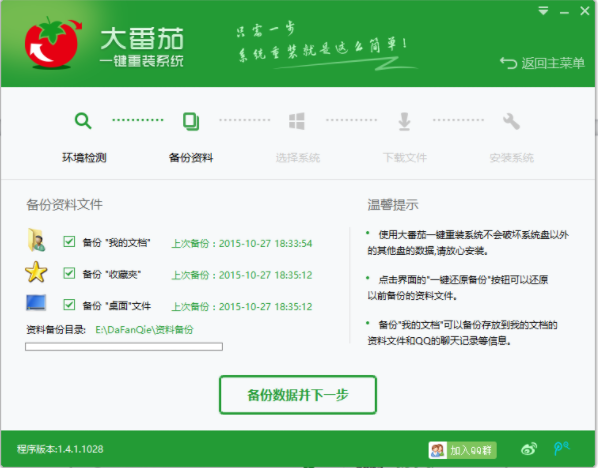
Task: Select the 备份资料 step label
Action: click(191, 158)
